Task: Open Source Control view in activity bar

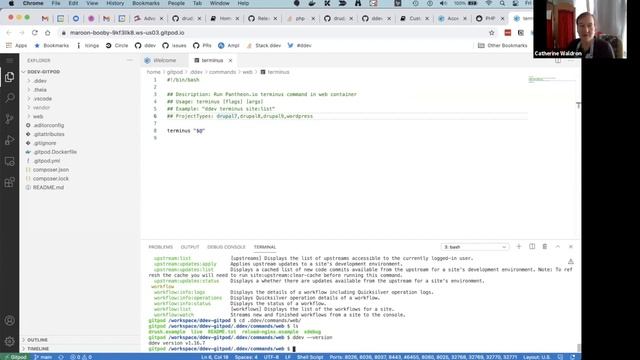Action: (9, 119)
